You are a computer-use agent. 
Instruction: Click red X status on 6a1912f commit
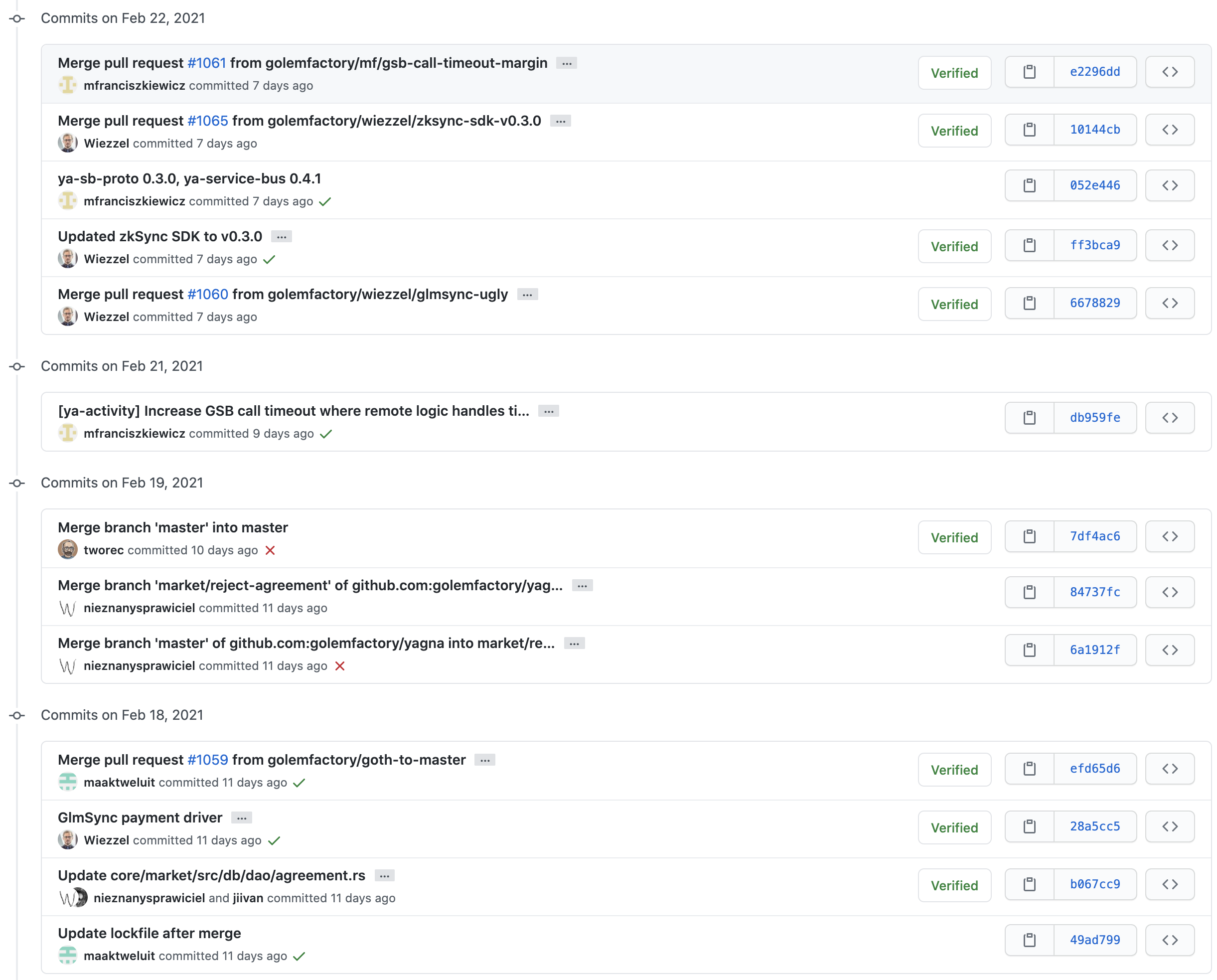click(x=340, y=666)
